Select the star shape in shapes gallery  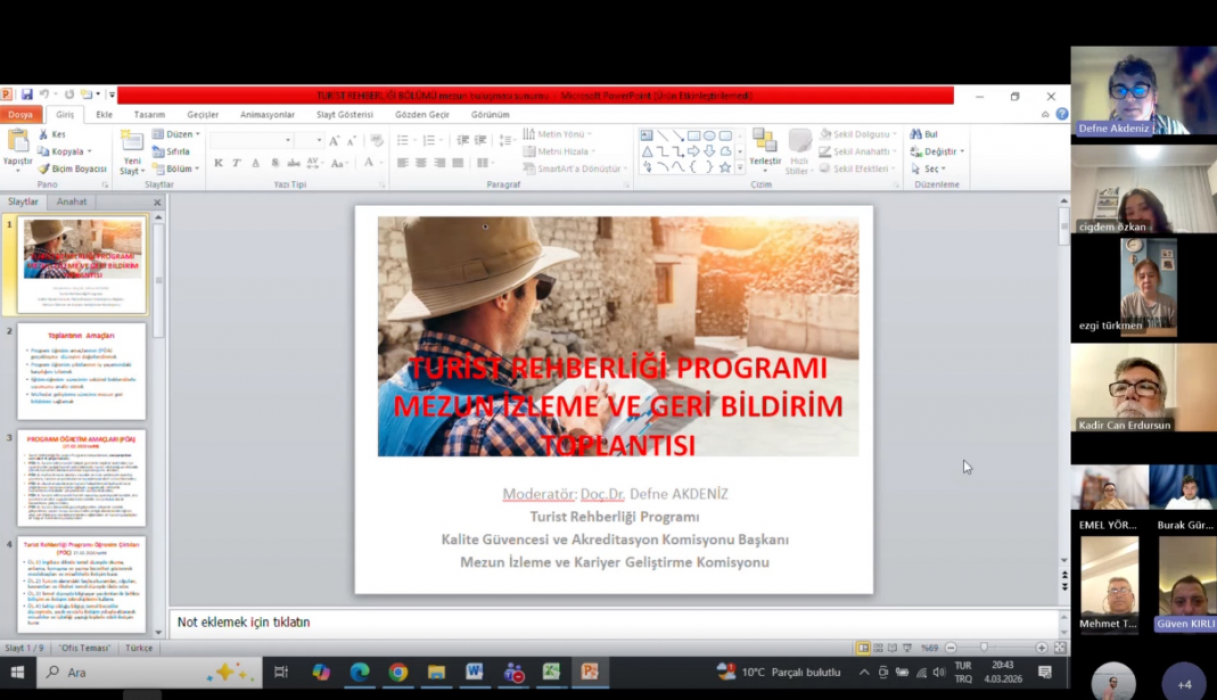coord(725,168)
